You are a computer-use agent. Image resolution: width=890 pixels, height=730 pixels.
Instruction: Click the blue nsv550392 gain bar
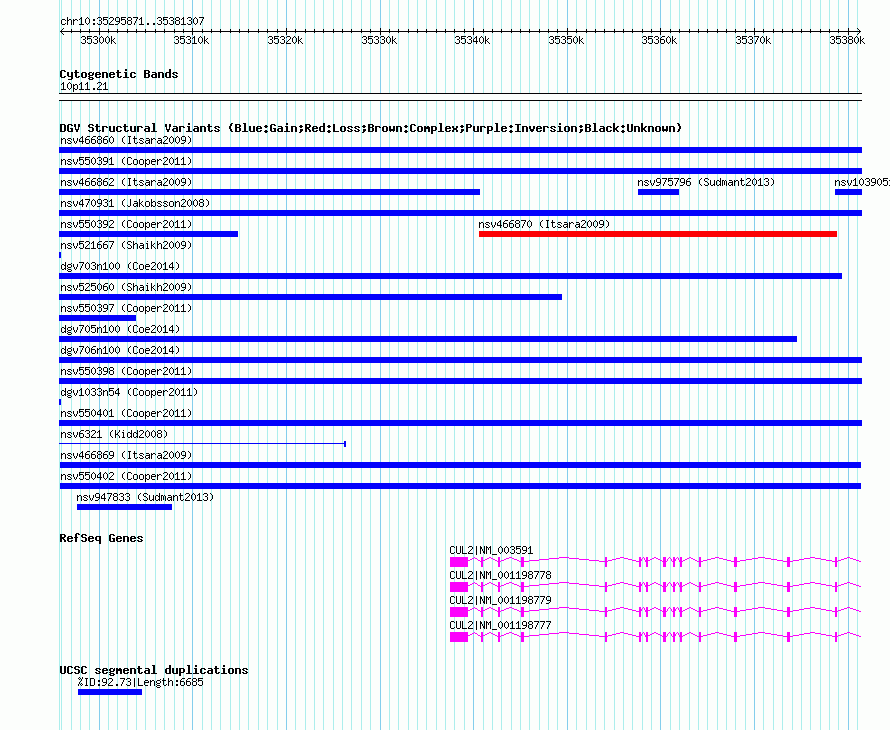pyautogui.click(x=149, y=234)
